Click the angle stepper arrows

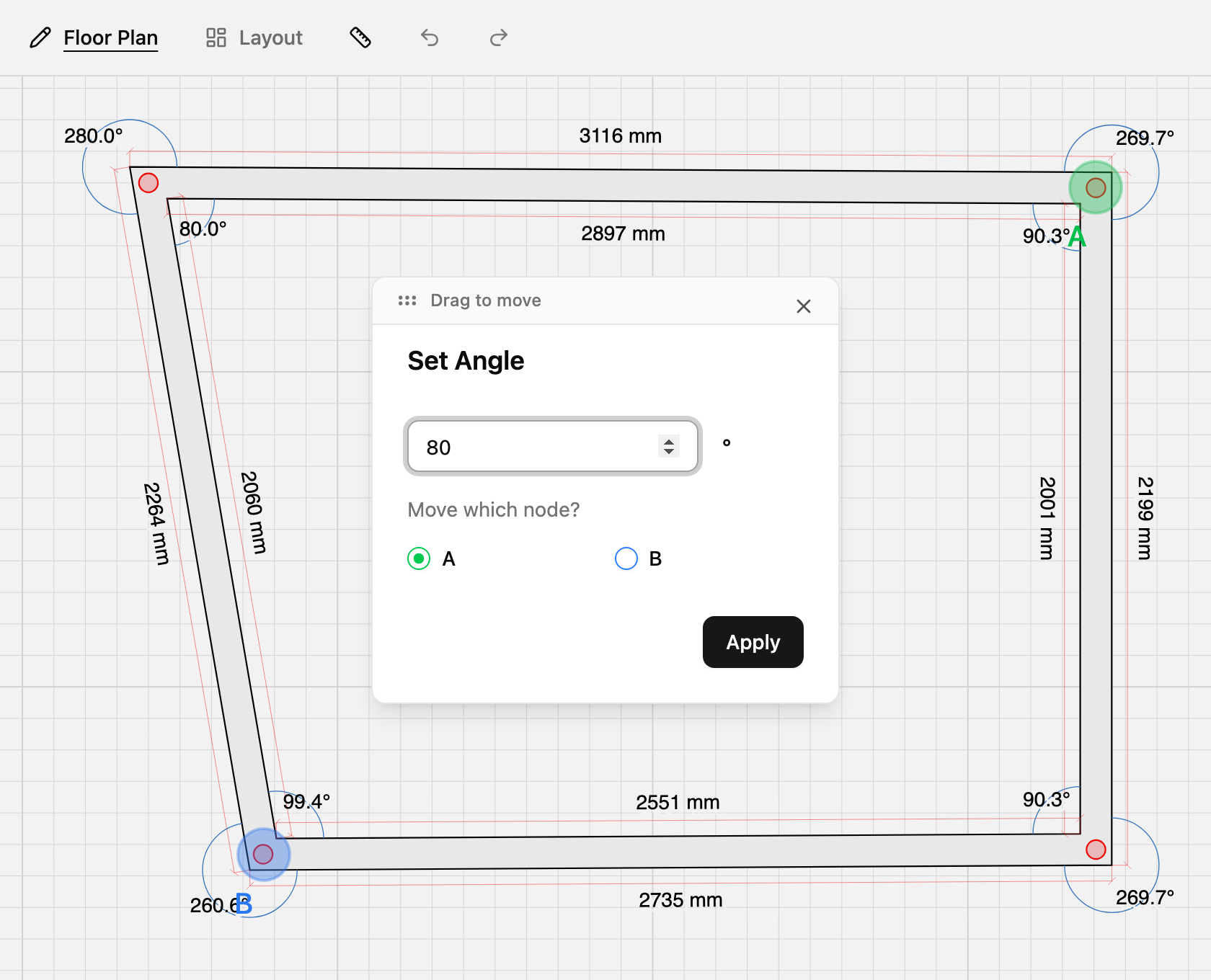click(x=669, y=447)
